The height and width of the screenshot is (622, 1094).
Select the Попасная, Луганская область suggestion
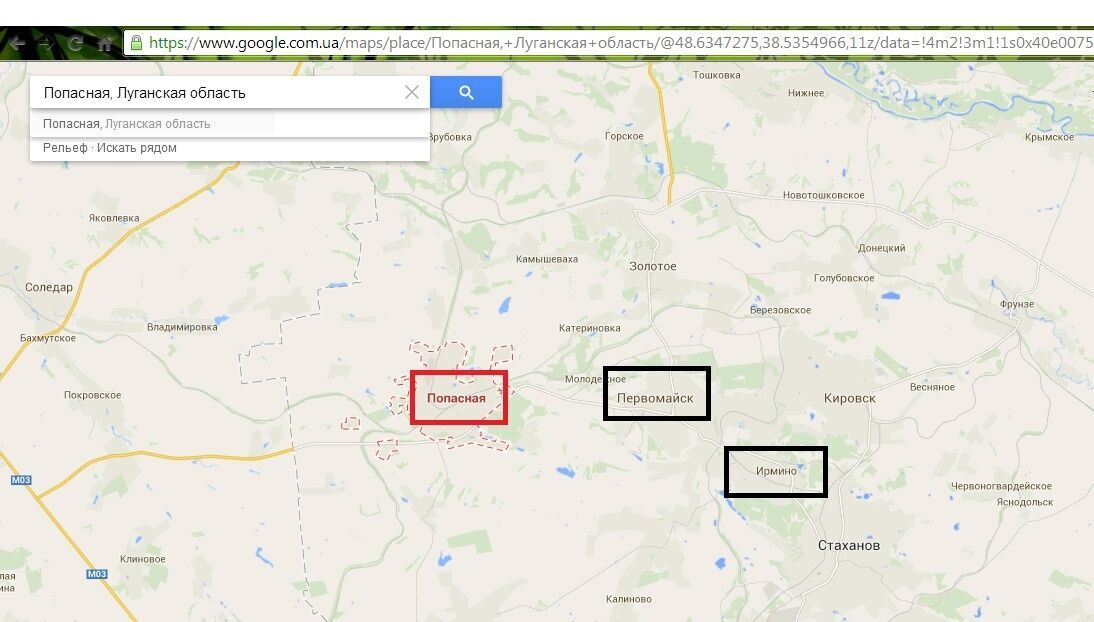click(x=126, y=124)
